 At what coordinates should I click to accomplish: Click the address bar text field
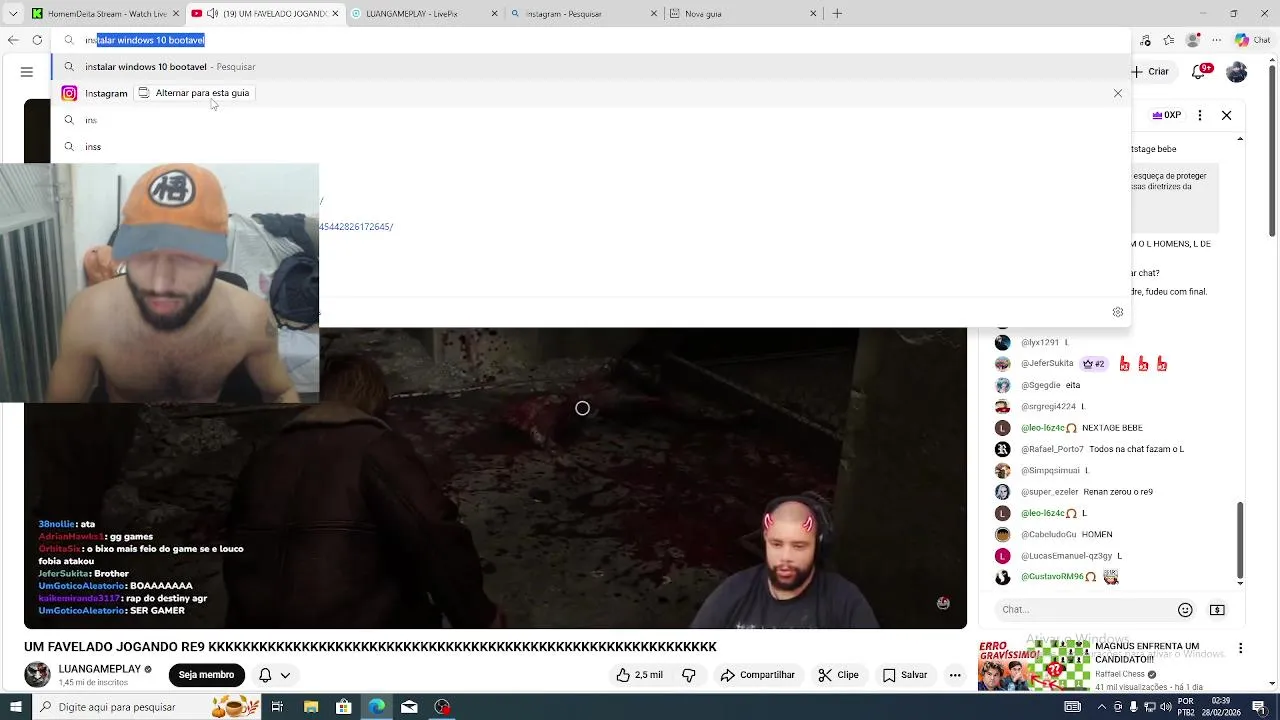pyautogui.click(x=590, y=40)
